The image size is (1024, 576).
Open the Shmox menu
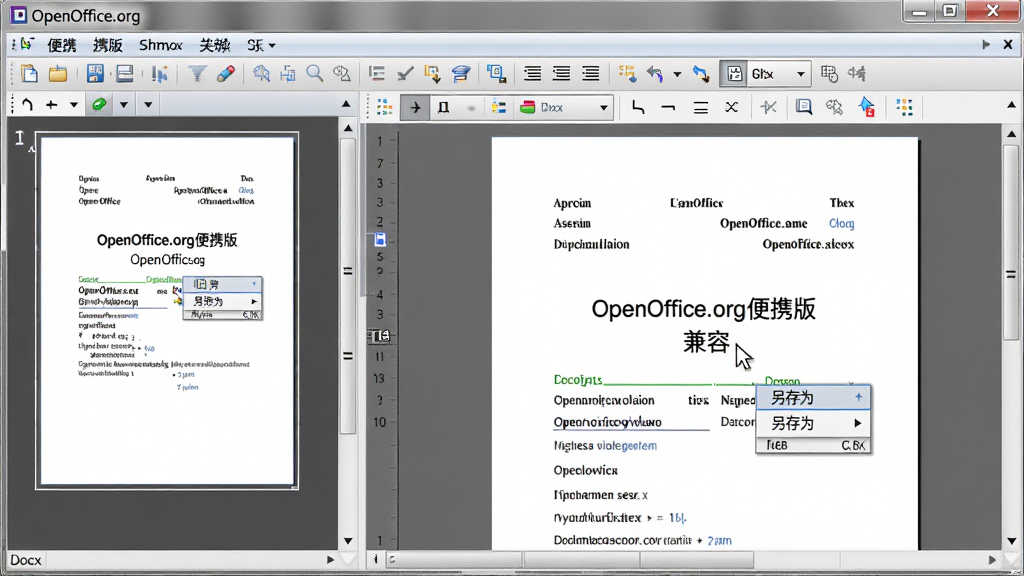coord(161,45)
